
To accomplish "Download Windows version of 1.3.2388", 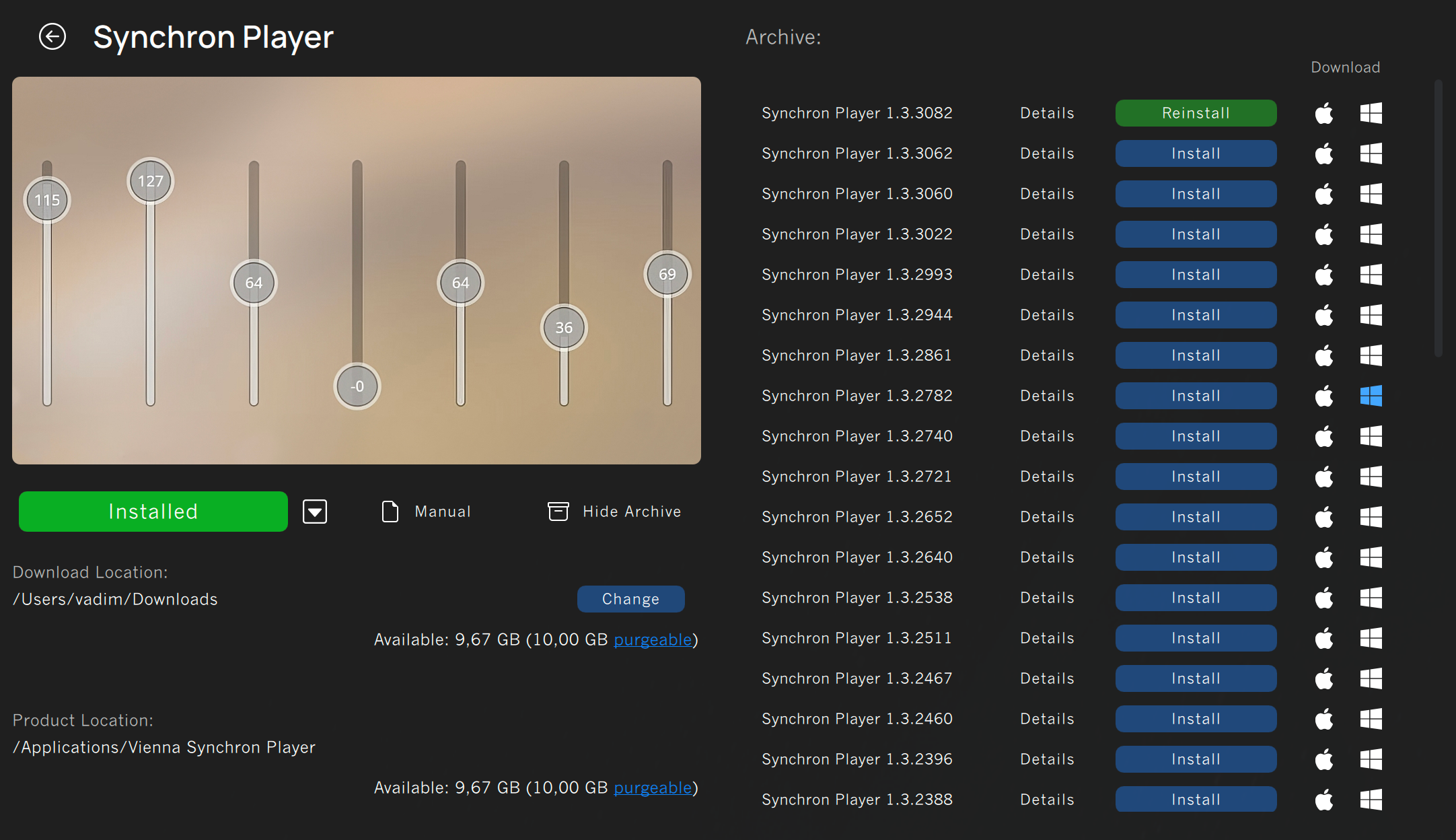I will [1371, 800].
